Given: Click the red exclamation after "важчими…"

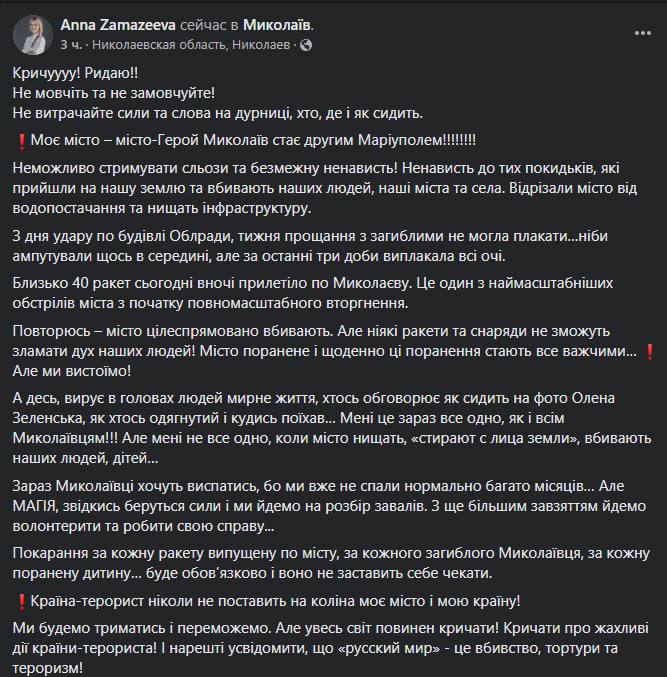Looking at the screenshot, I should (x=650, y=352).
